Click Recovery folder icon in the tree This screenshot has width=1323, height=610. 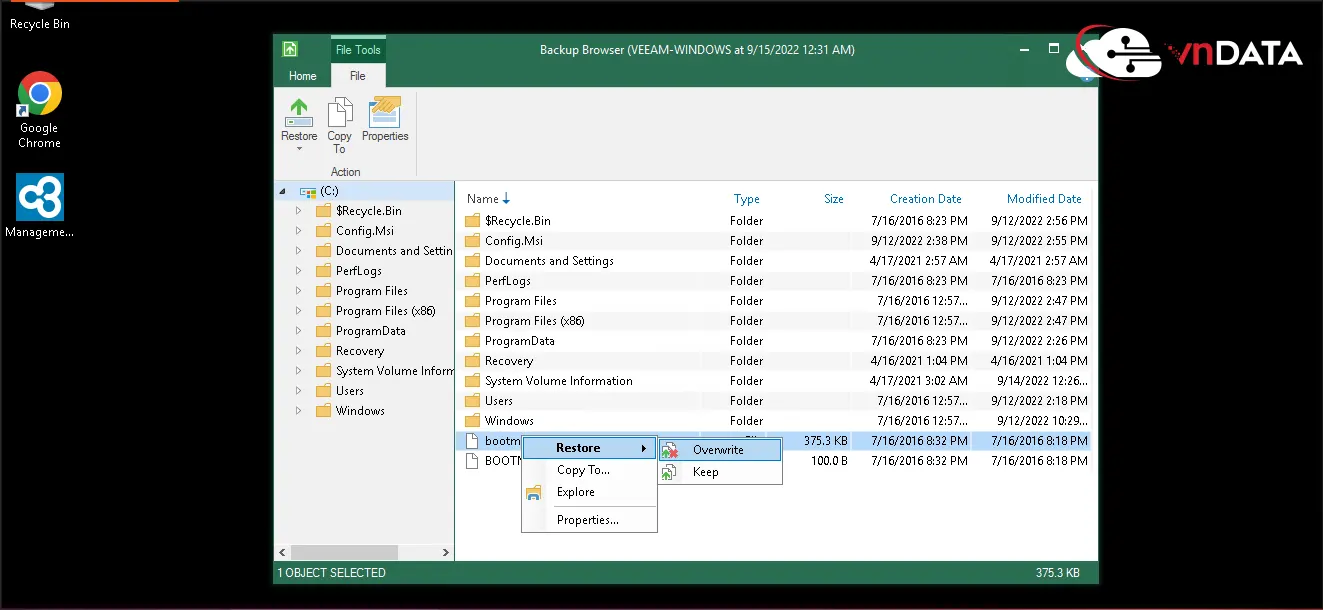(323, 351)
